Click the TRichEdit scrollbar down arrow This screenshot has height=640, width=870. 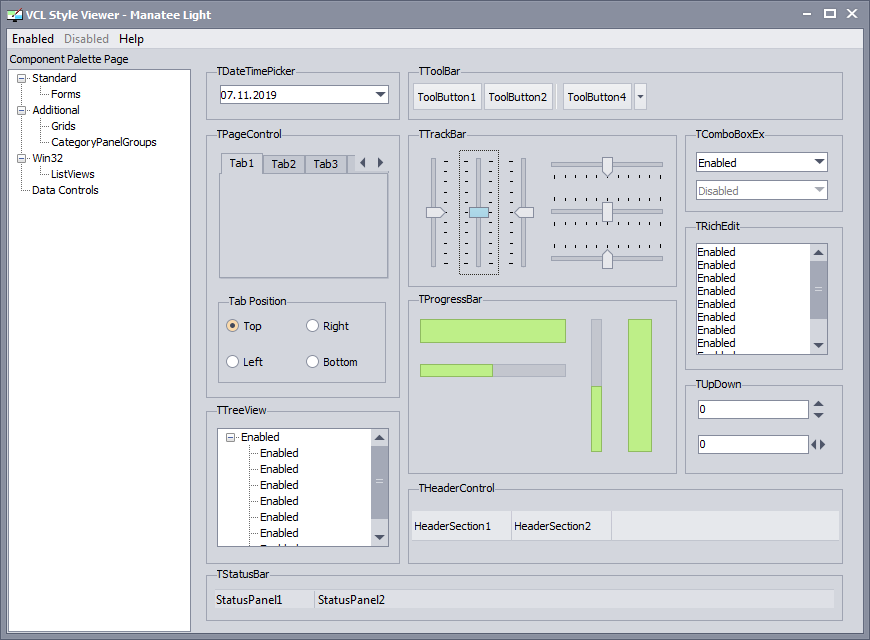coord(818,345)
